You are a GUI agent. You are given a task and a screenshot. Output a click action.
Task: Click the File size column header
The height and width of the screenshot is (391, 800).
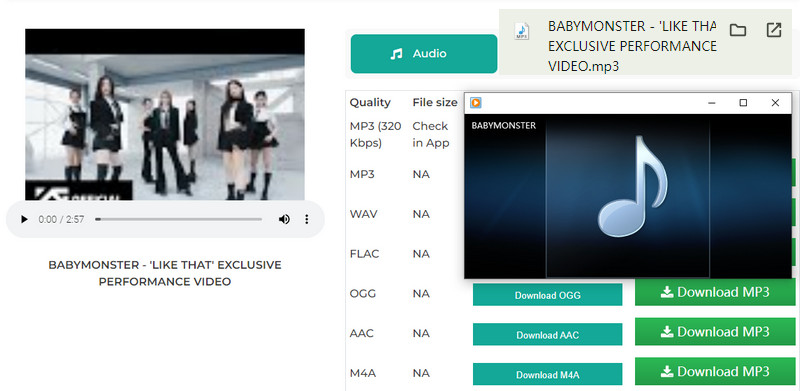click(x=435, y=103)
